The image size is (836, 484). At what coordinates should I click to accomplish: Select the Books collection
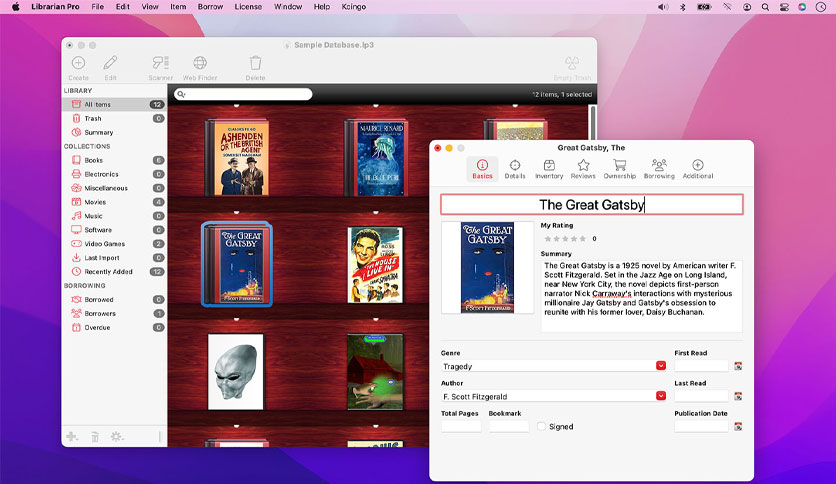coord(115,160)
